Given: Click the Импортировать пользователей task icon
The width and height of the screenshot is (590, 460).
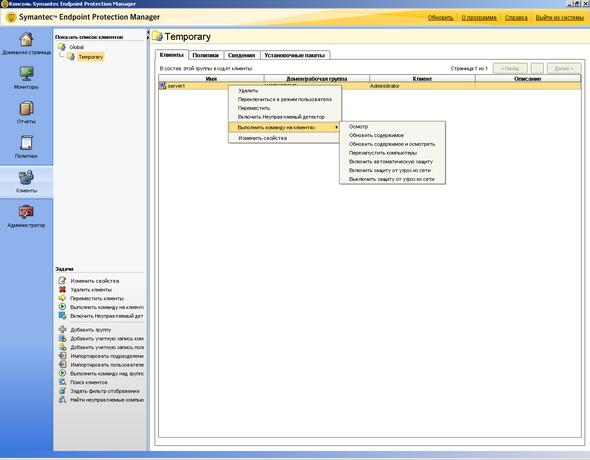Looking at the screenshot, I should pyautogui.click(x=62, y=364).
